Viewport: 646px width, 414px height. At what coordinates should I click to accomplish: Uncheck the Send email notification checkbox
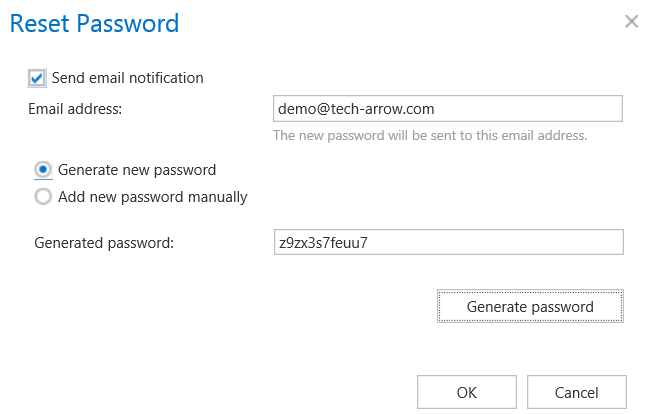coord(38,78)
